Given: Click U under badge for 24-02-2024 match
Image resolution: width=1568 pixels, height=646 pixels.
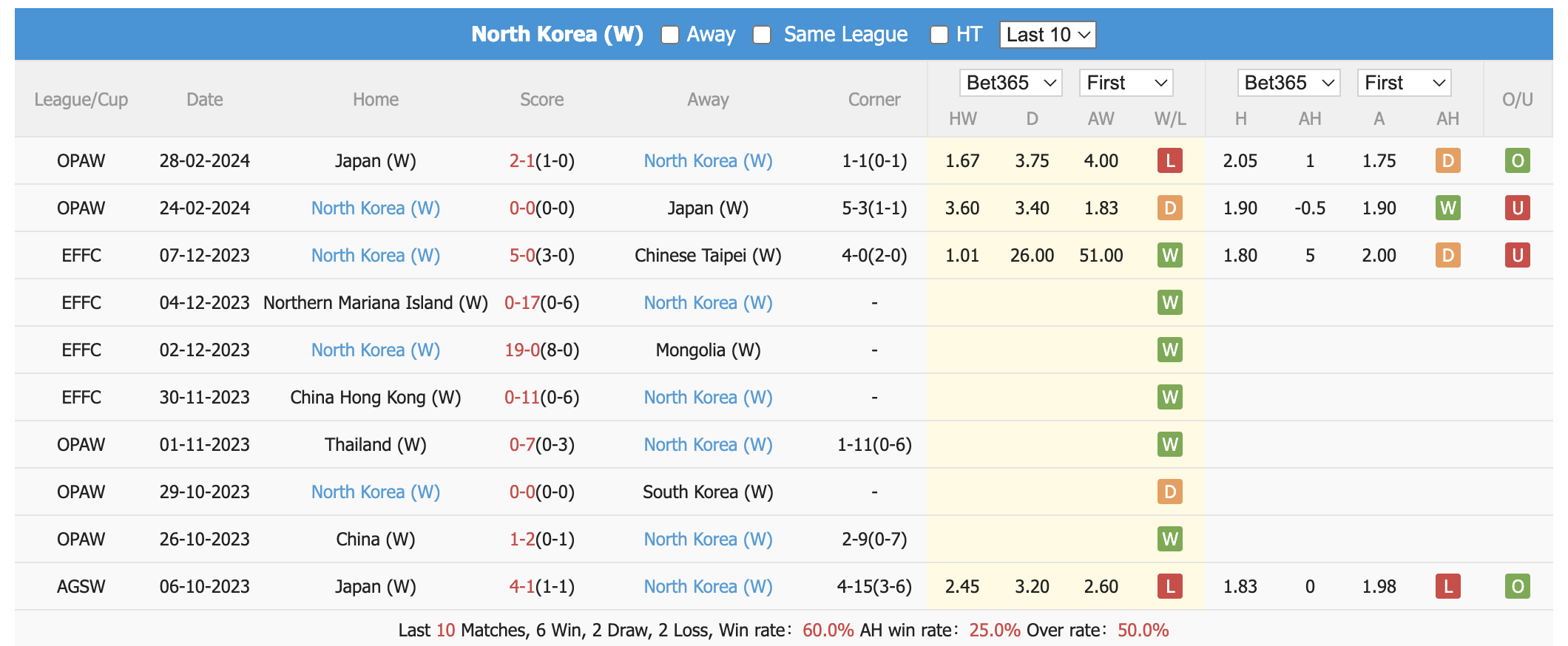Looking at the screenshot, I should point(1518,208).
